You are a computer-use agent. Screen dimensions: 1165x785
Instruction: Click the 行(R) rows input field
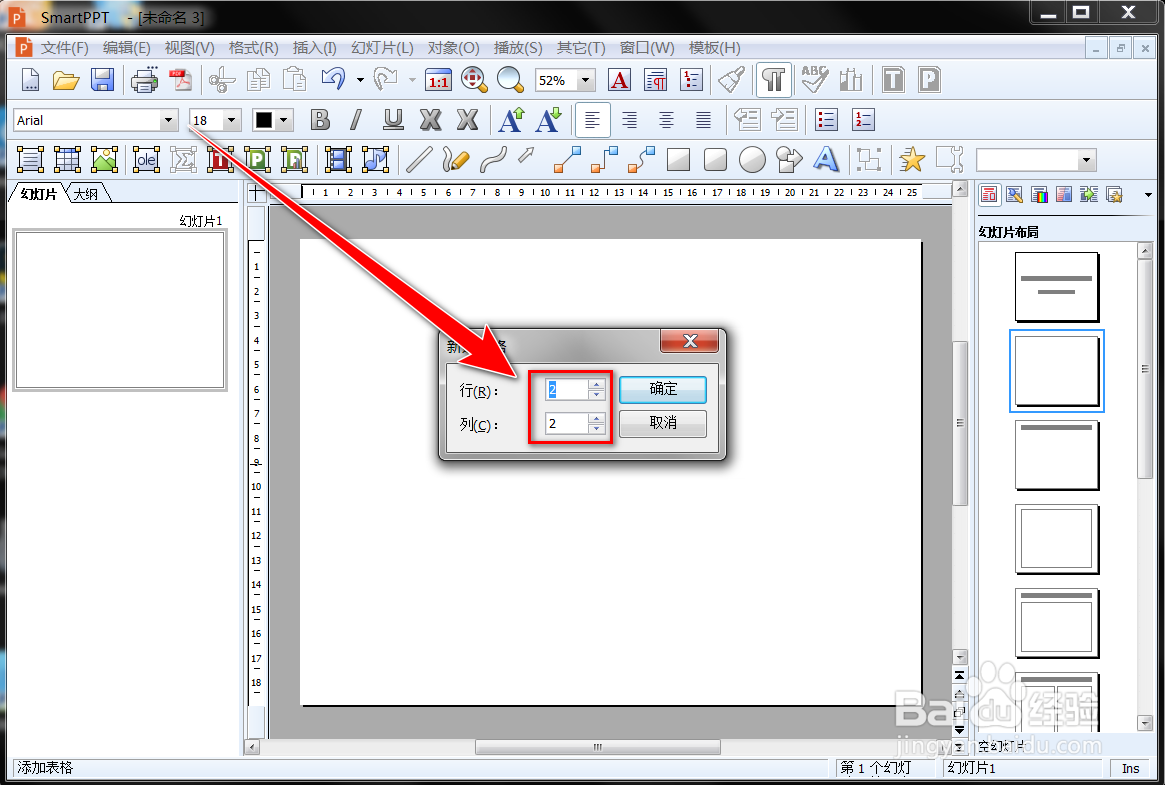[568, 389]
